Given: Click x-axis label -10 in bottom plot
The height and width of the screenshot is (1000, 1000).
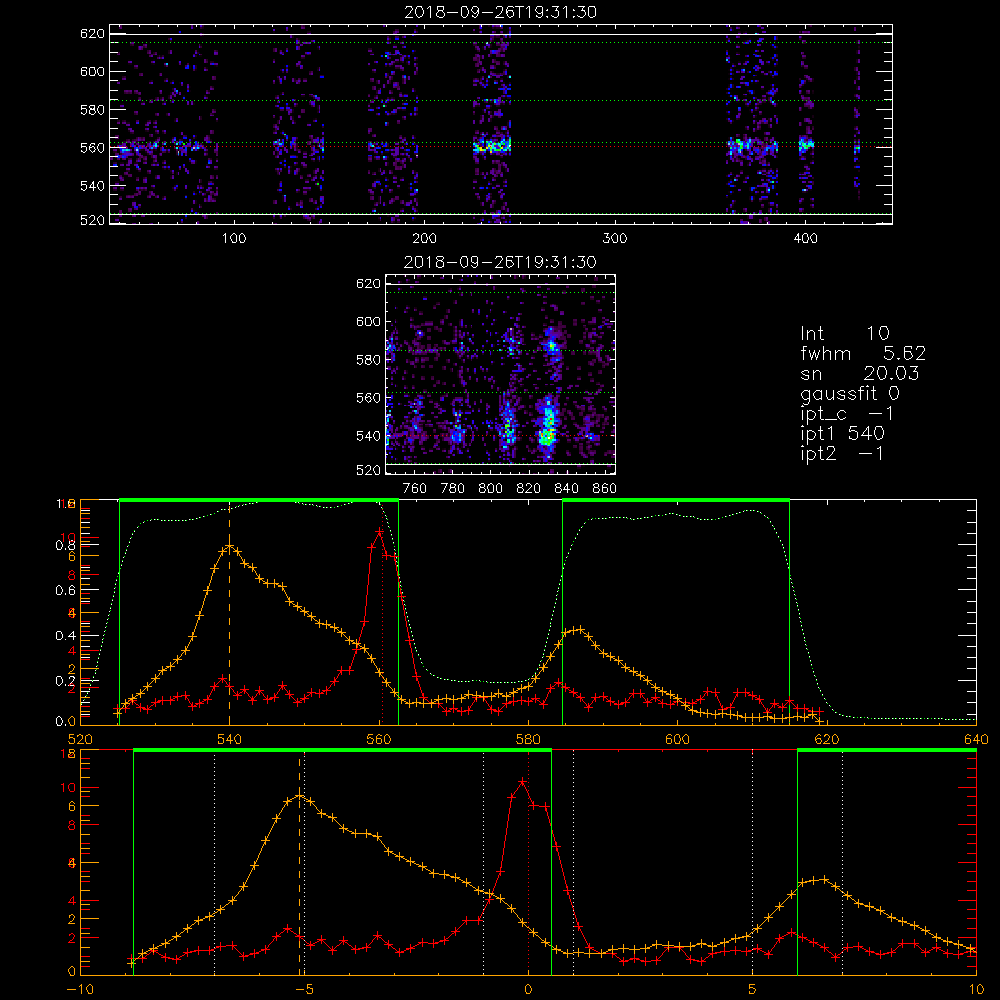Looking at the screenshot, I should pos(80,990).
